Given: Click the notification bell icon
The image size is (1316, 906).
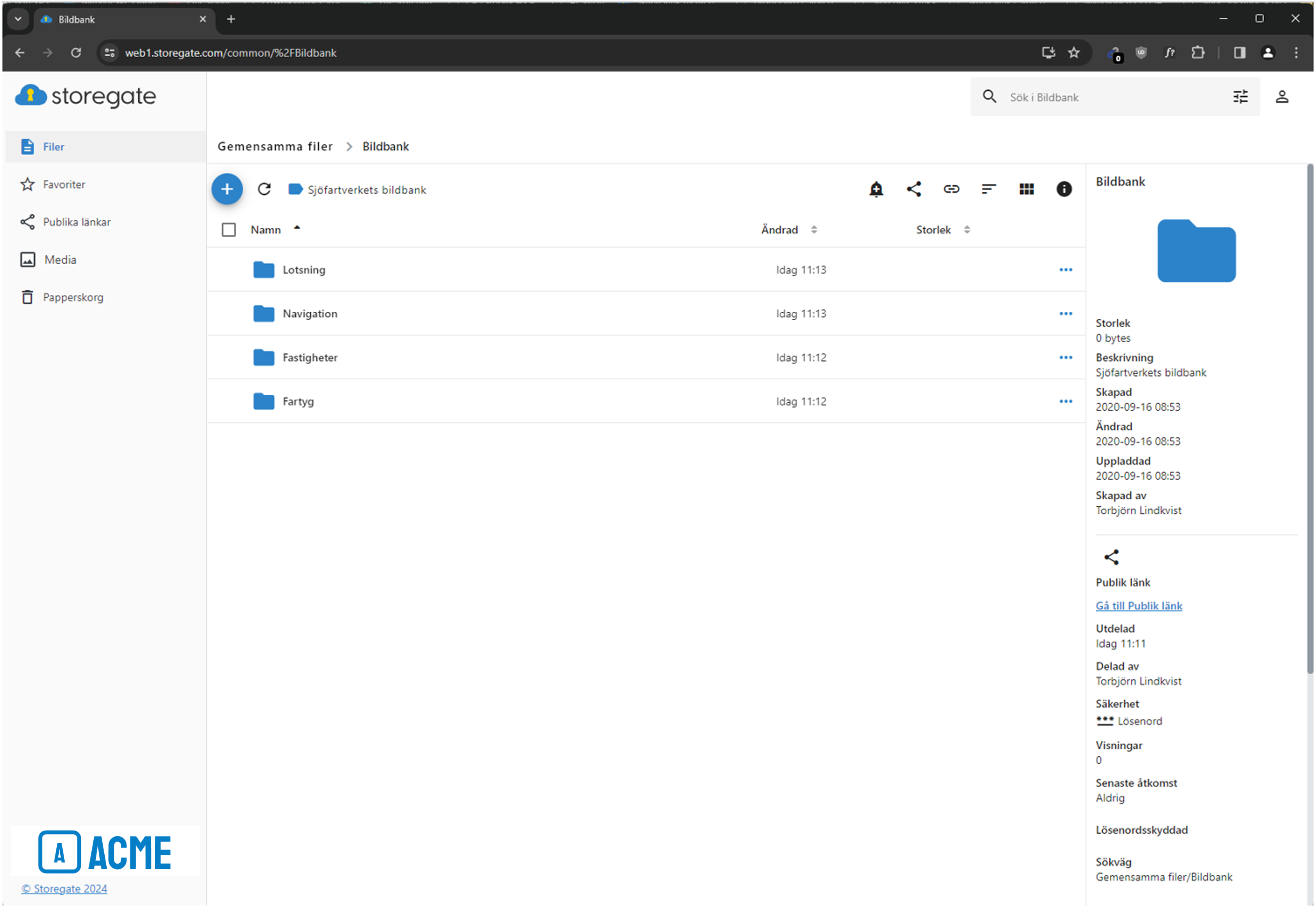Looking at the screenshot, I should pyautogui.click(x=876, y=189).
